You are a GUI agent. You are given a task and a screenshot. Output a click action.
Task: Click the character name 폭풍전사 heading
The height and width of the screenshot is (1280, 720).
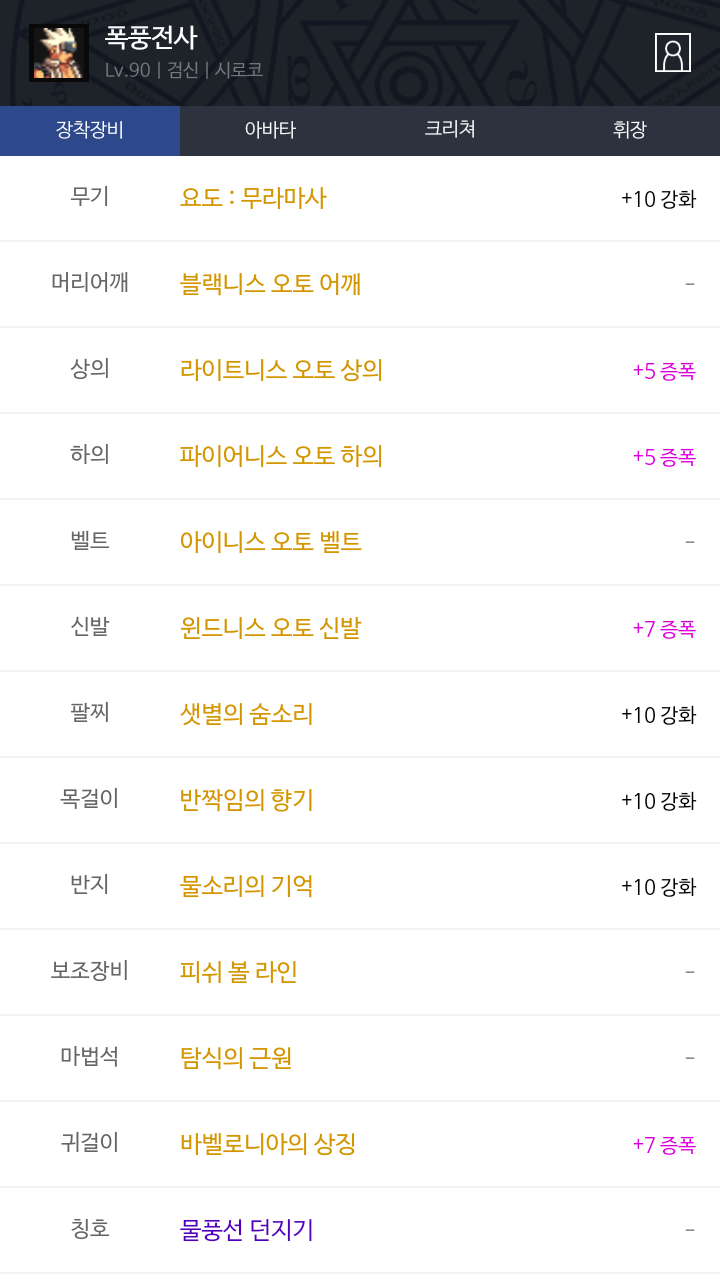click(x=151, y=38)
